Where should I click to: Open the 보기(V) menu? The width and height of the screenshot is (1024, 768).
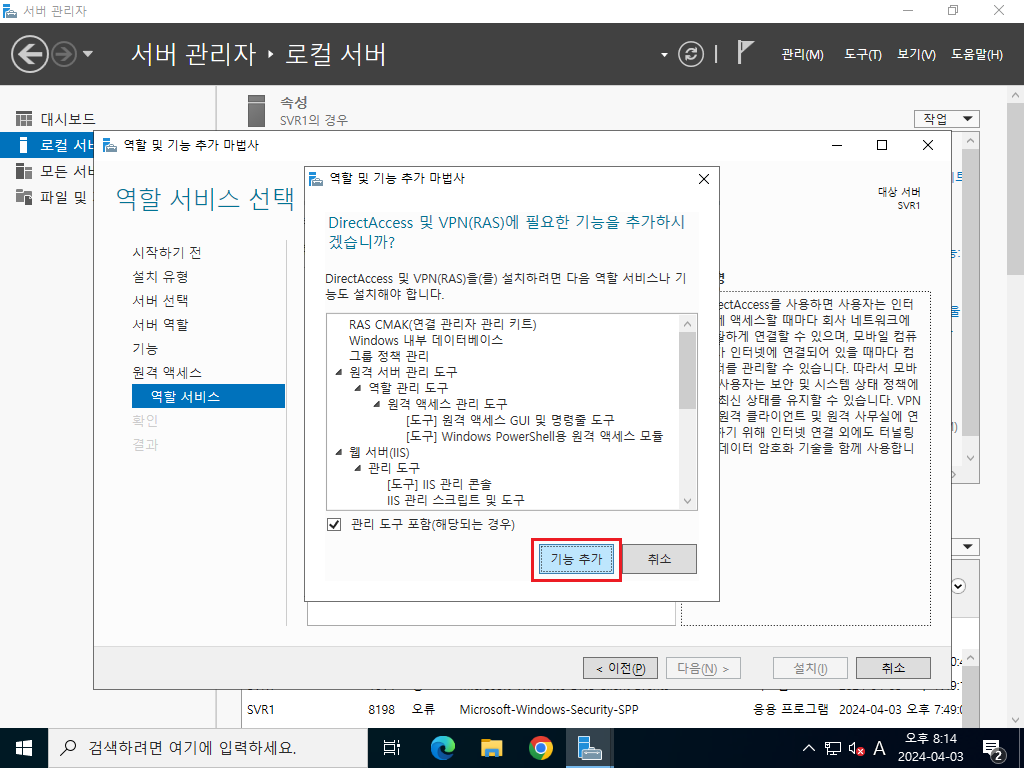coord(916,54)
